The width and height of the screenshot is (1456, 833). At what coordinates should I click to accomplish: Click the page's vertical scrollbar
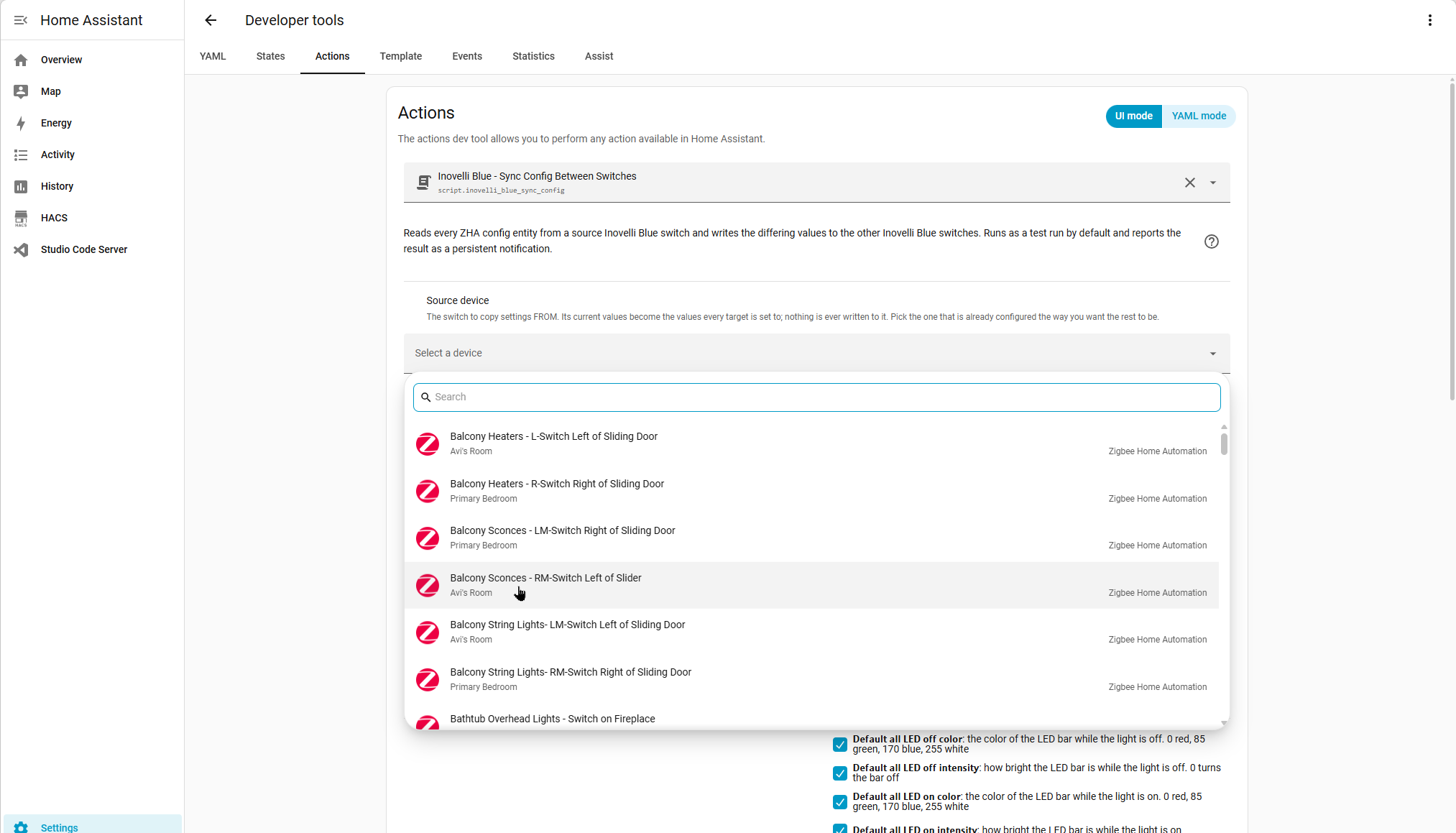(1452, 241)
